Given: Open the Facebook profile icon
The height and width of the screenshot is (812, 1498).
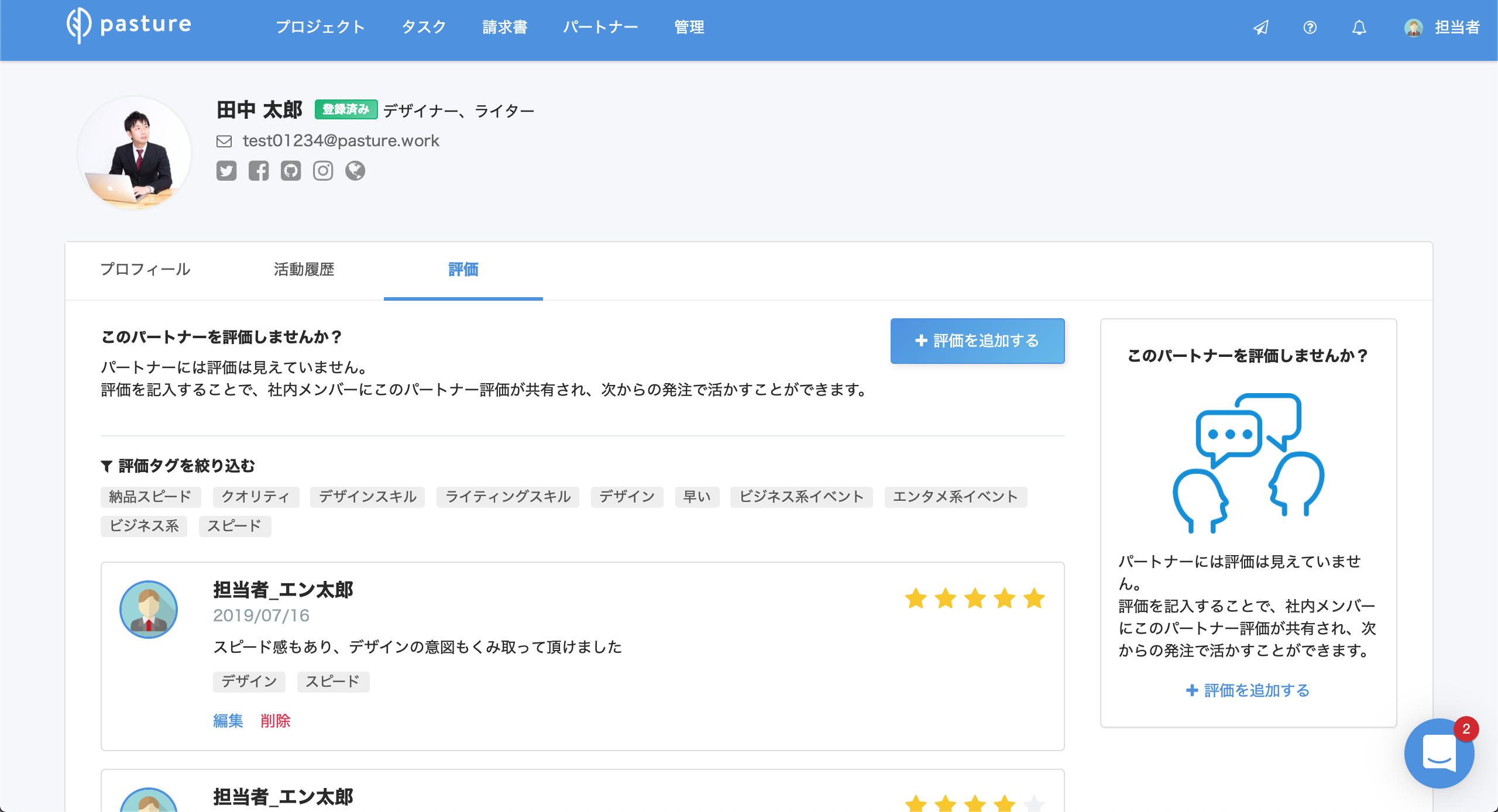Looking at the screenshot, I should tap(259, 171).
